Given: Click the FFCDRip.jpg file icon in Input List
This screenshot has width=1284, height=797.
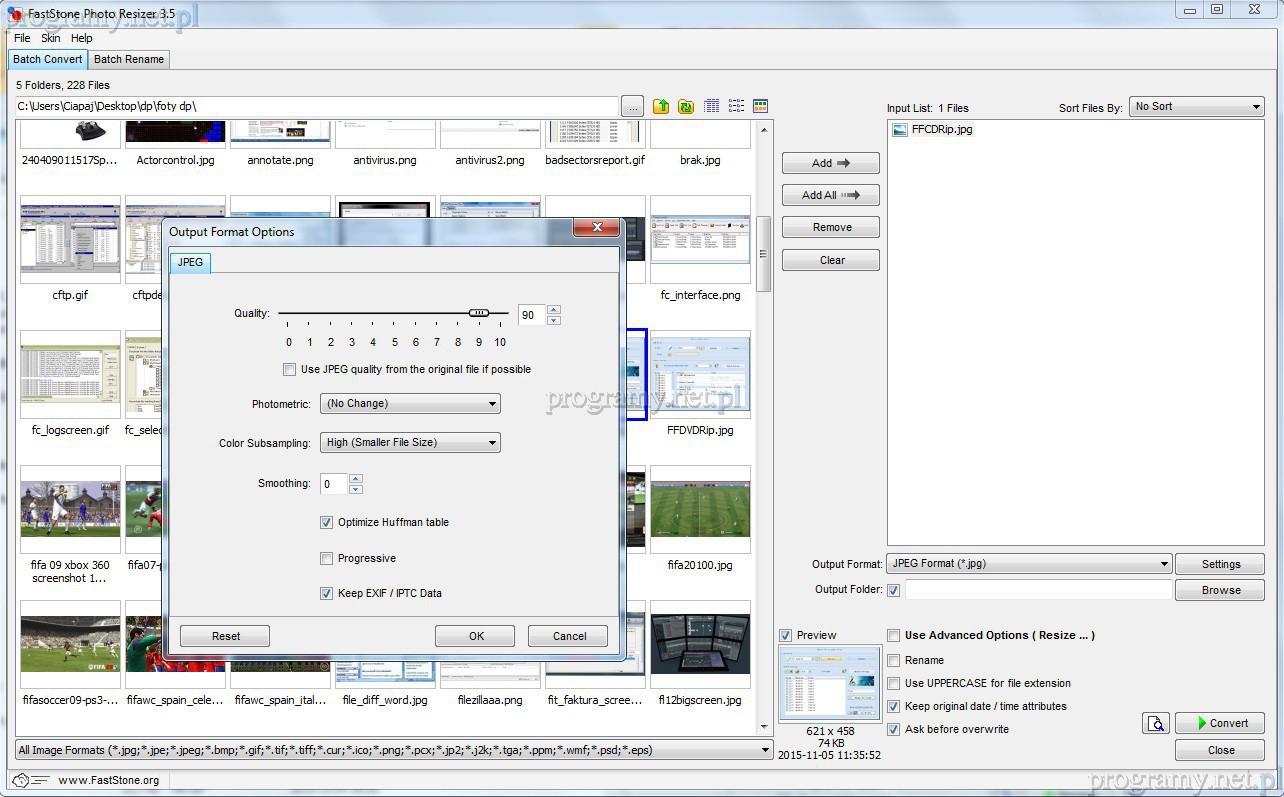Looking at the screenshot, I should coord(900,129).
